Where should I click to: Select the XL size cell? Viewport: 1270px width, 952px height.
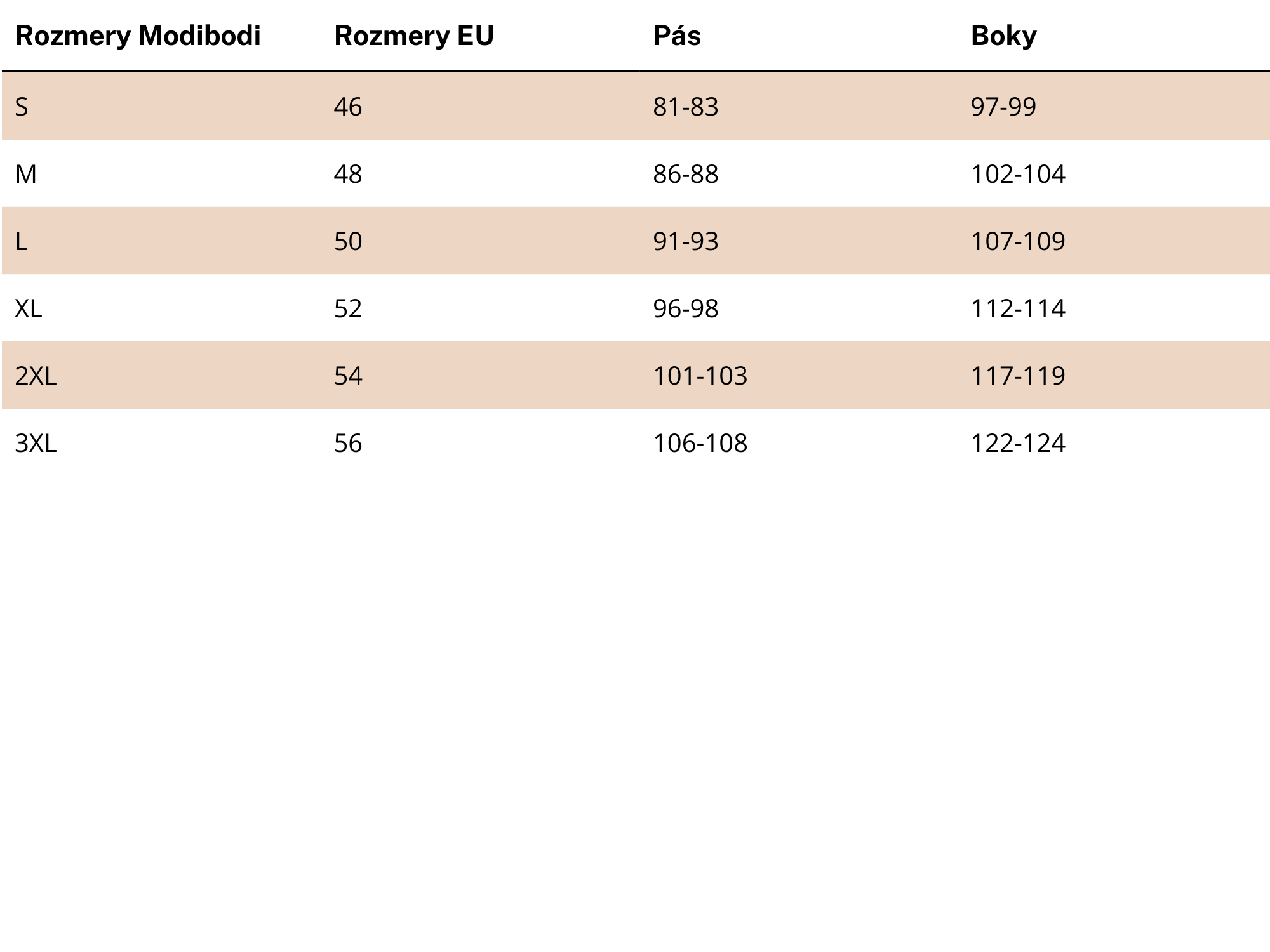click(29, 308)
